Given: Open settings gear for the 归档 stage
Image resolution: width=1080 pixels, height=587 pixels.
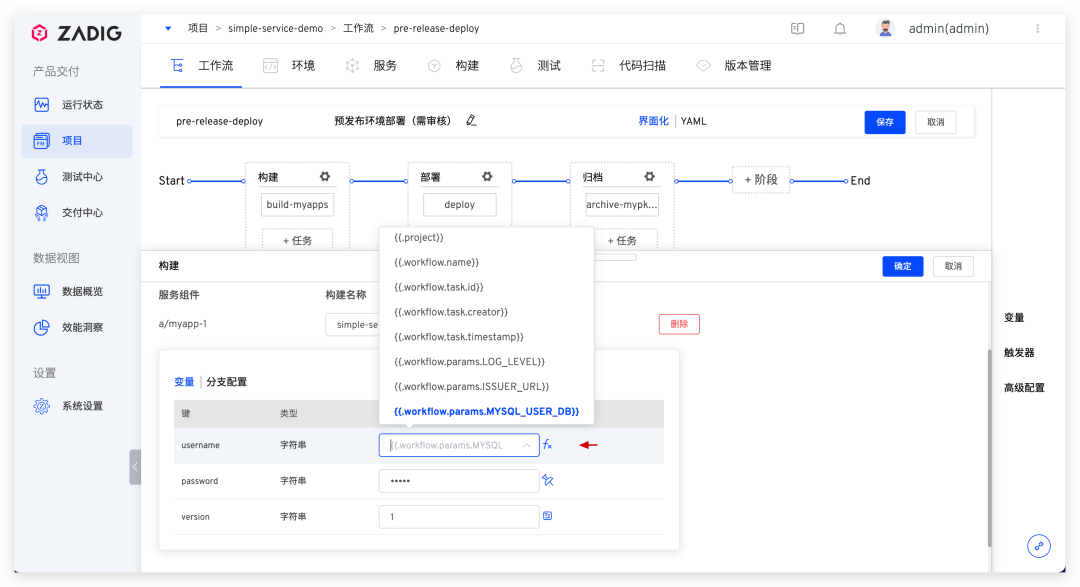Looking at the screenshot, I should pos(650,176).
